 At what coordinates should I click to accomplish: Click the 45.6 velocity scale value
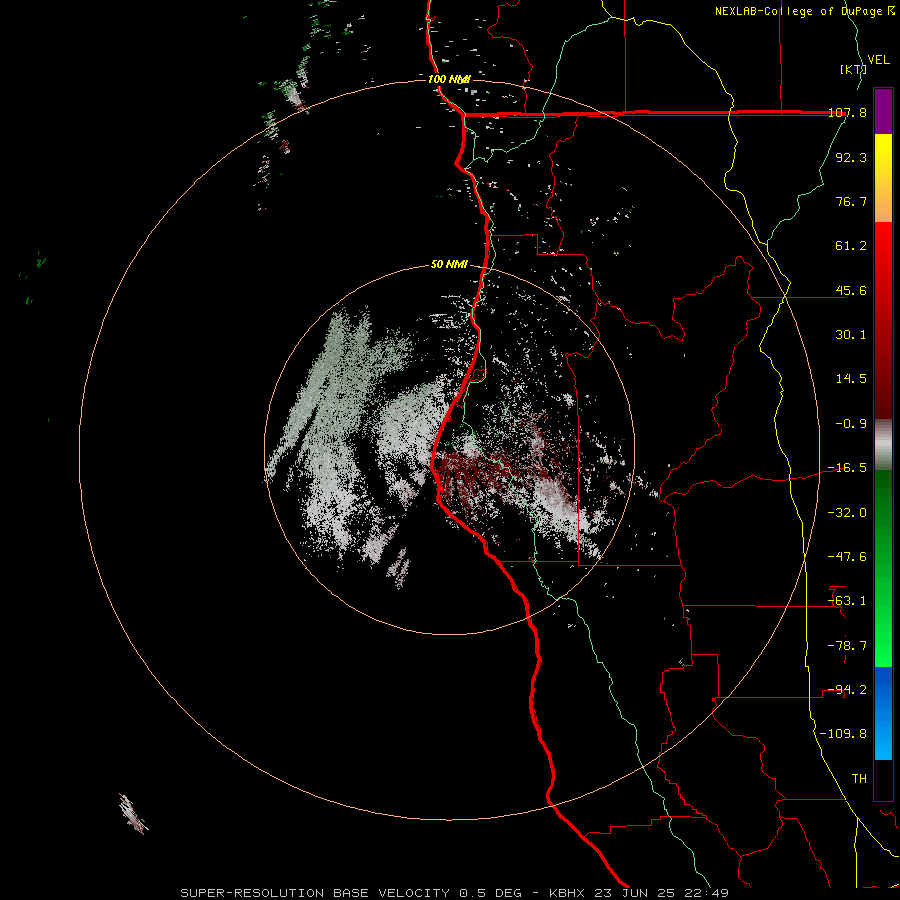tap(851, 290)
